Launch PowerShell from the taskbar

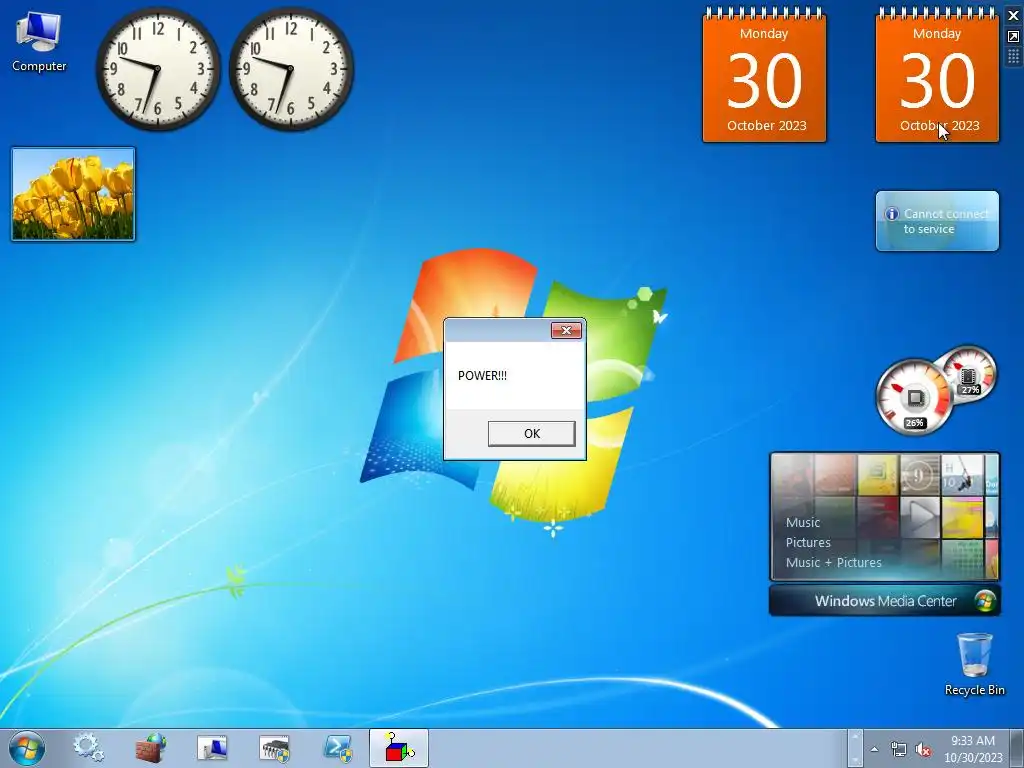click(338, 748)
